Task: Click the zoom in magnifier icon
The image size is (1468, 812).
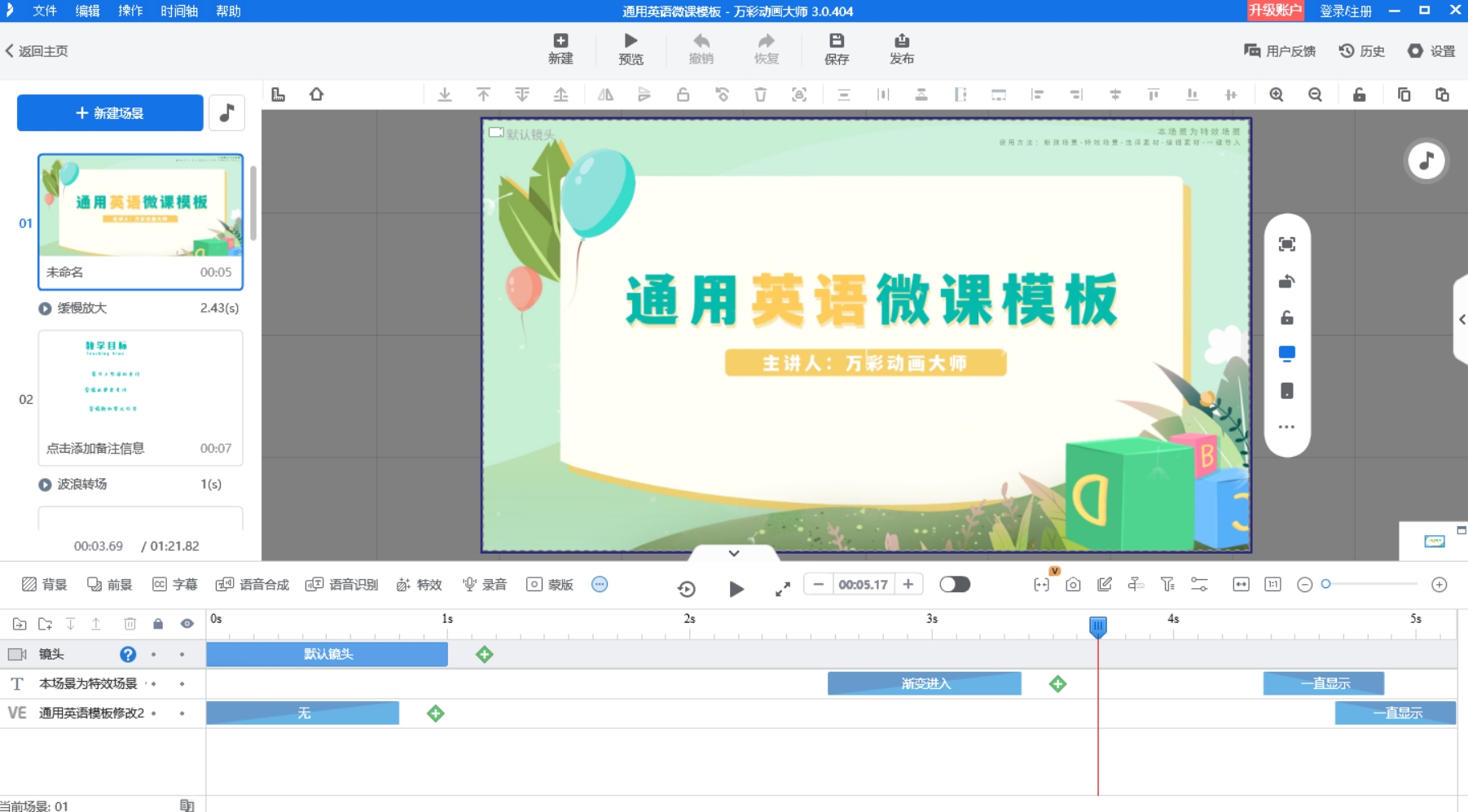Action: click(x=1277, y=94)
